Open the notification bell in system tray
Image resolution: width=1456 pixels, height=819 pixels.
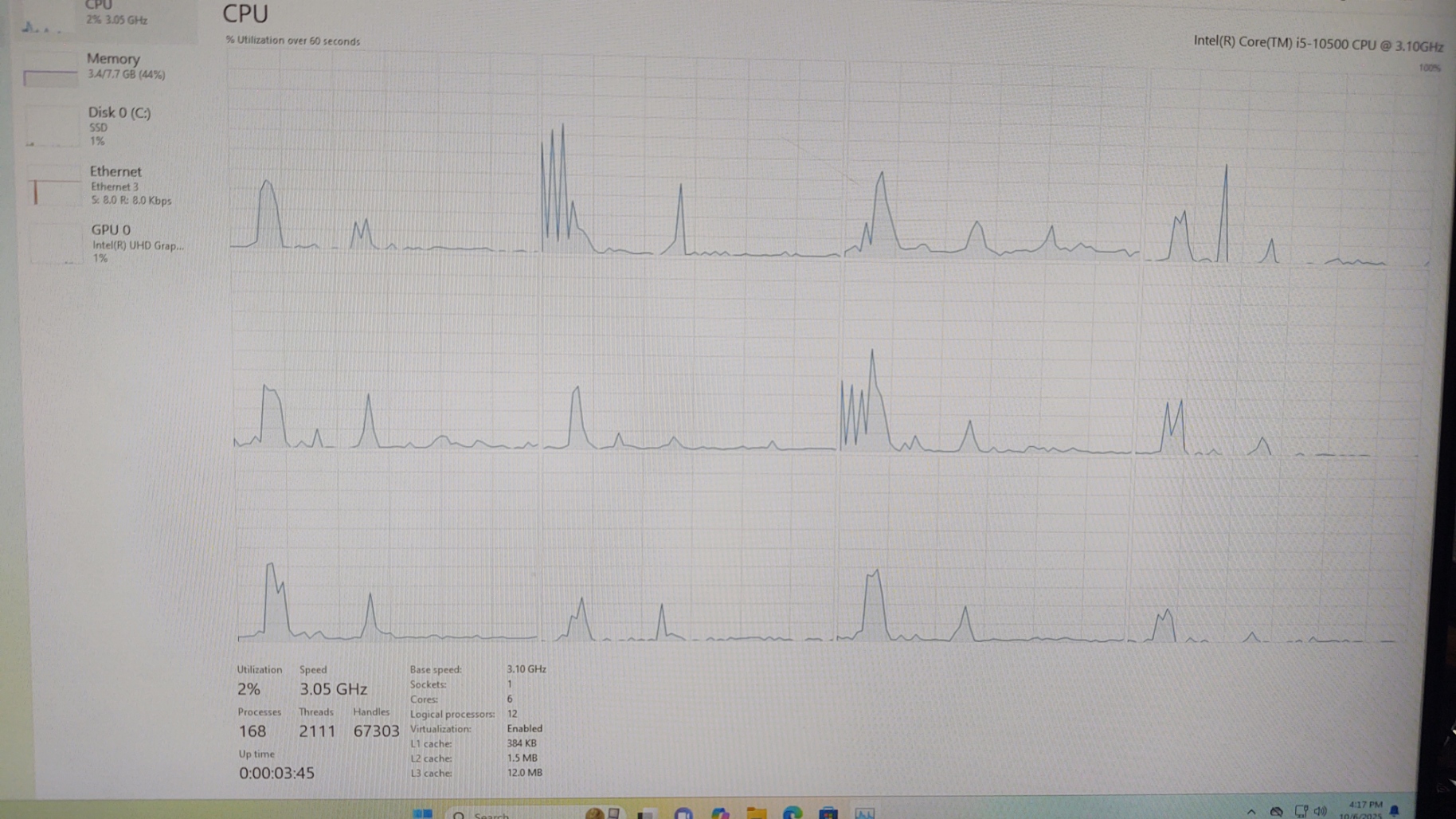(x=1395, y=810)
